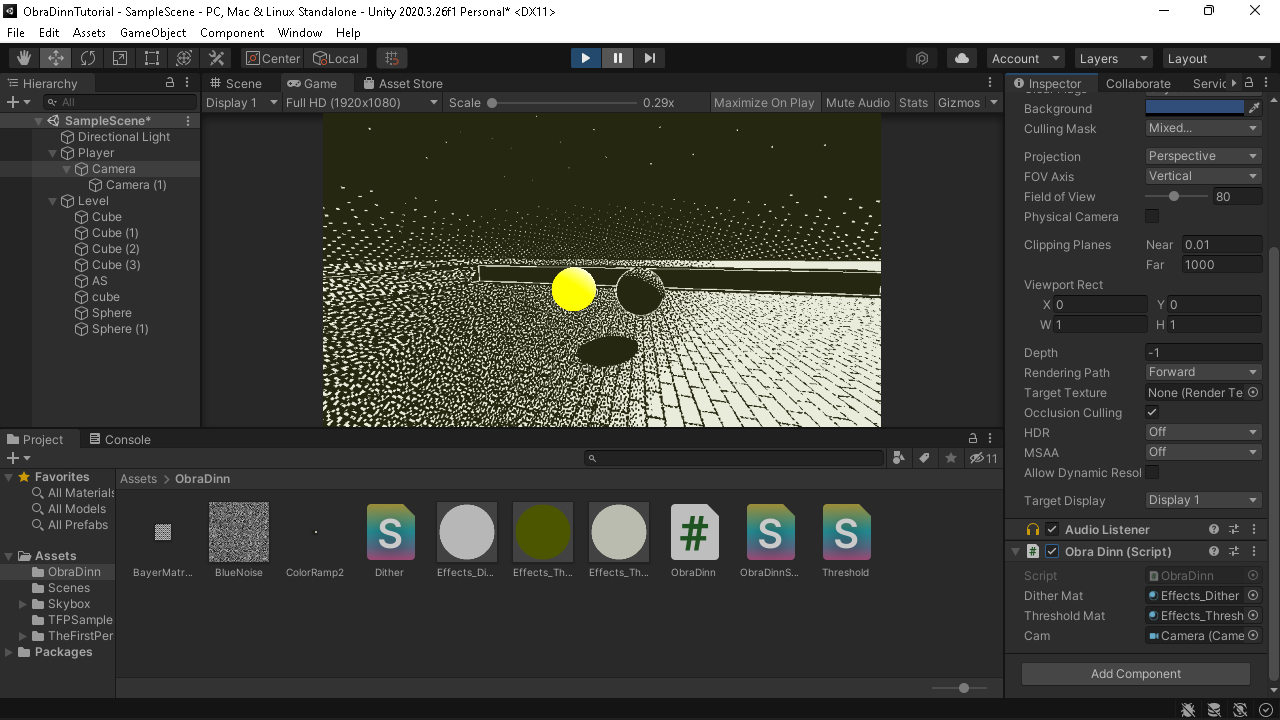Viewport: 1280px width, 720px height.
Task: Disable the Obra Dinn script component
Action: coord(1052,552)
